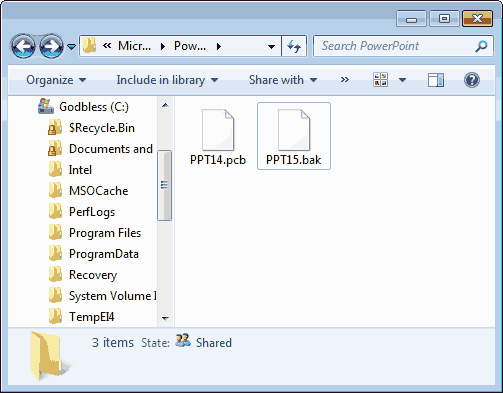This screenshot has height=393, width=503.
Task: Click the double chevron in address bar
Action: pyautogui.click(x=107, y=46)
